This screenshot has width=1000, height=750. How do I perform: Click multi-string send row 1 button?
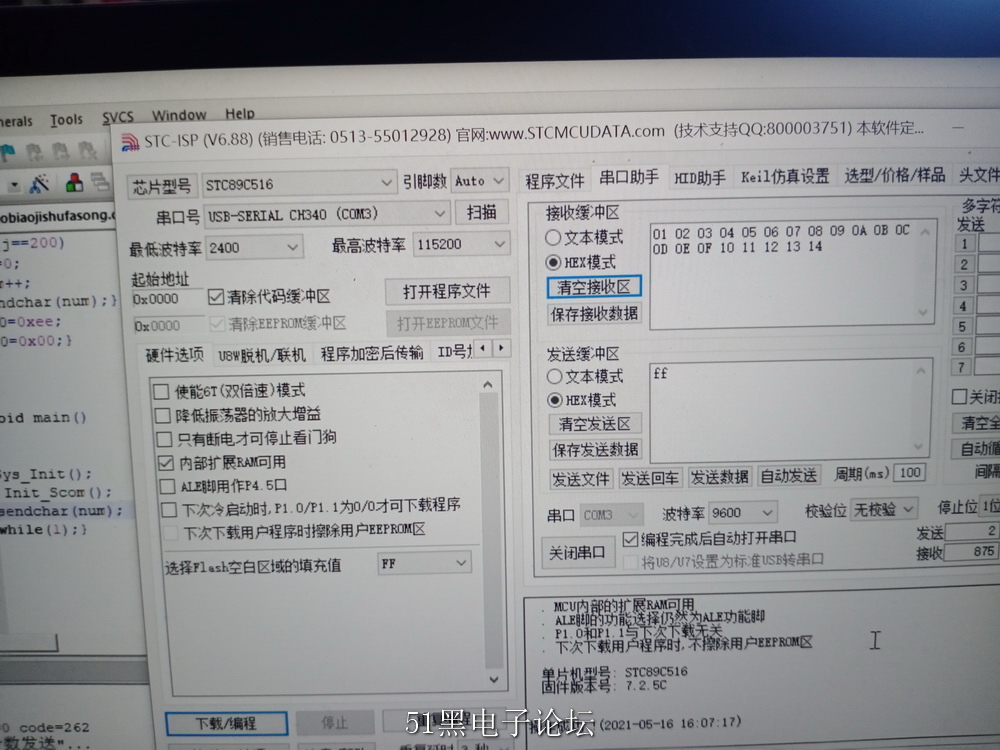click(964, 244)
